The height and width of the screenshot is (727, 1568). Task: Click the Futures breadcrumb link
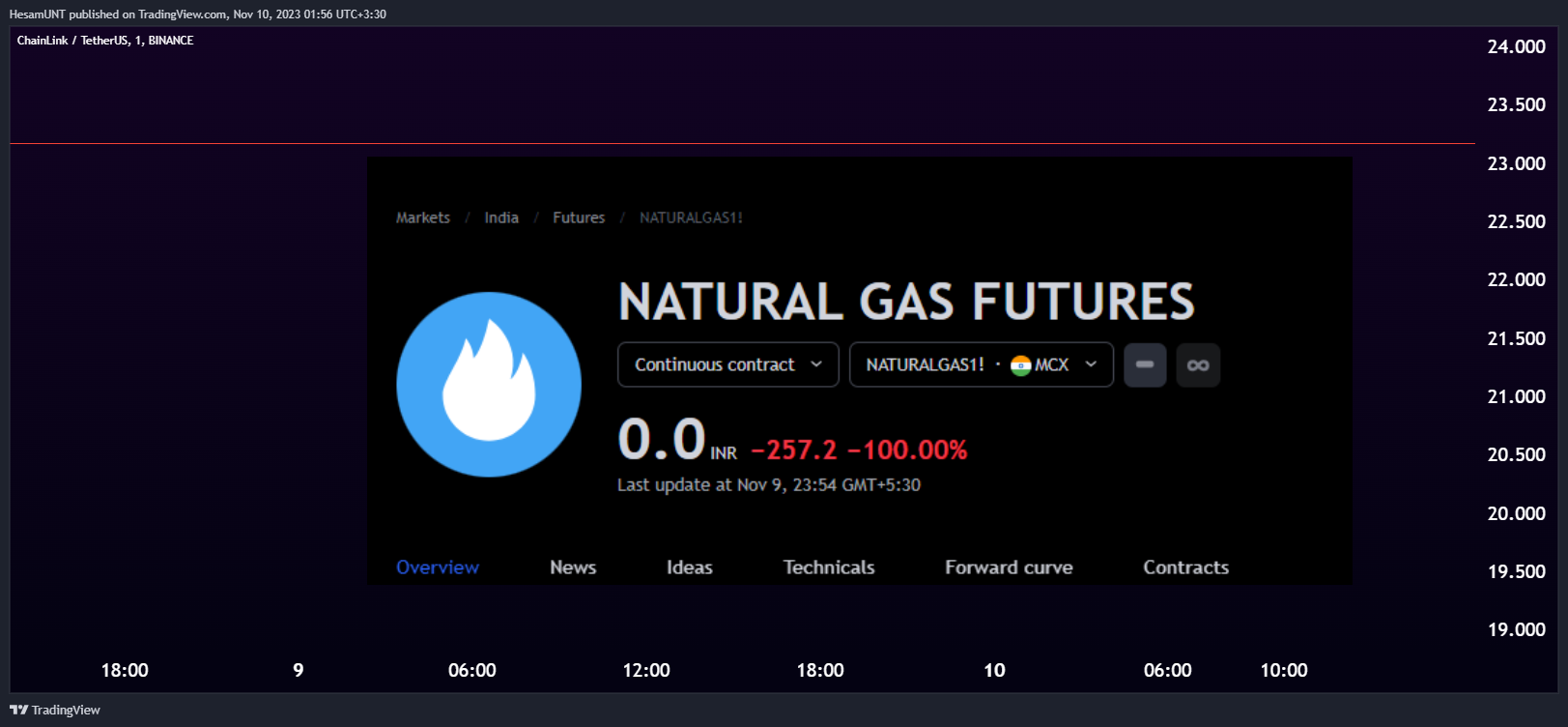click(579, 218)
